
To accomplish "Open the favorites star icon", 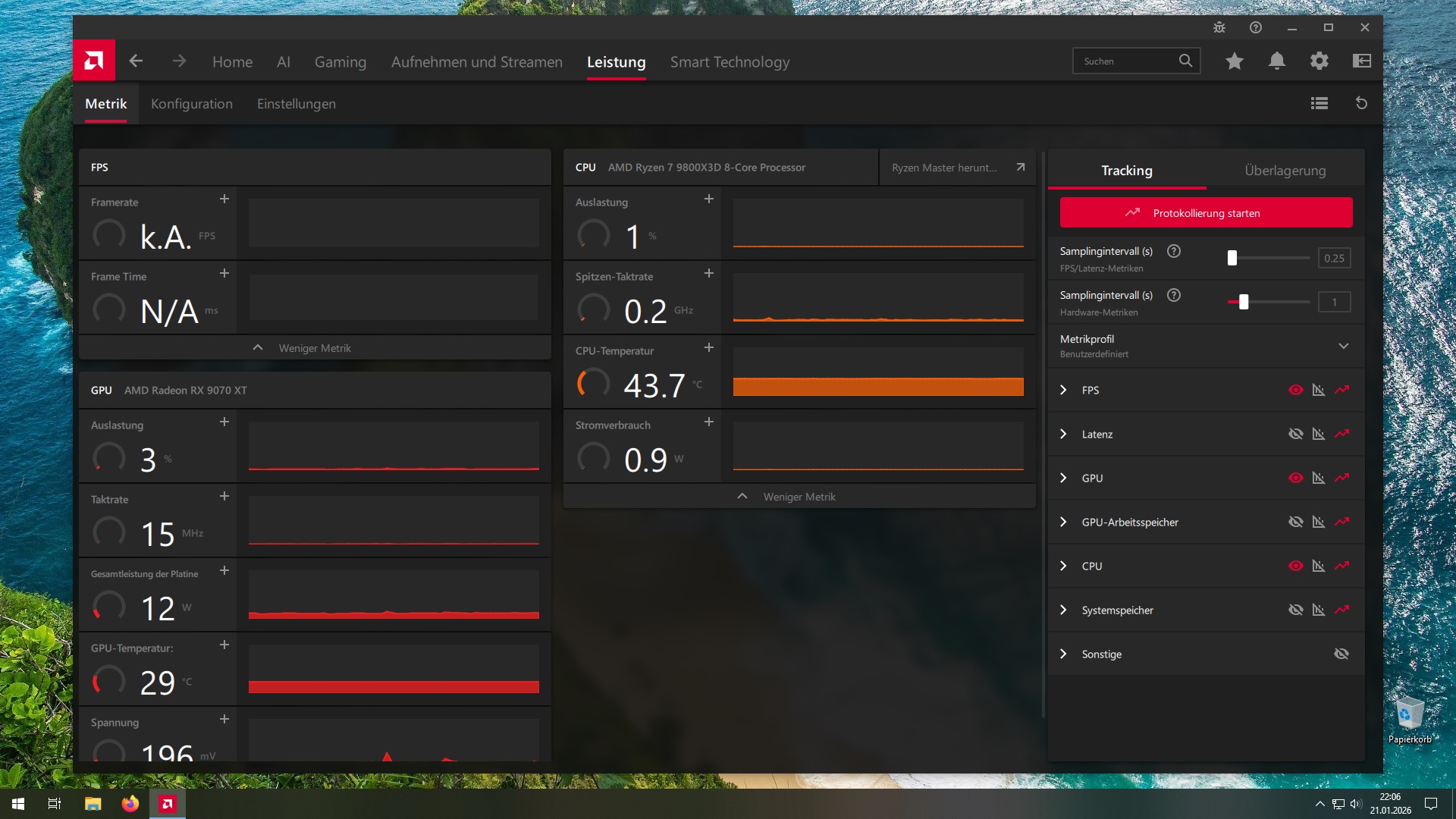I will point(1235,61).
